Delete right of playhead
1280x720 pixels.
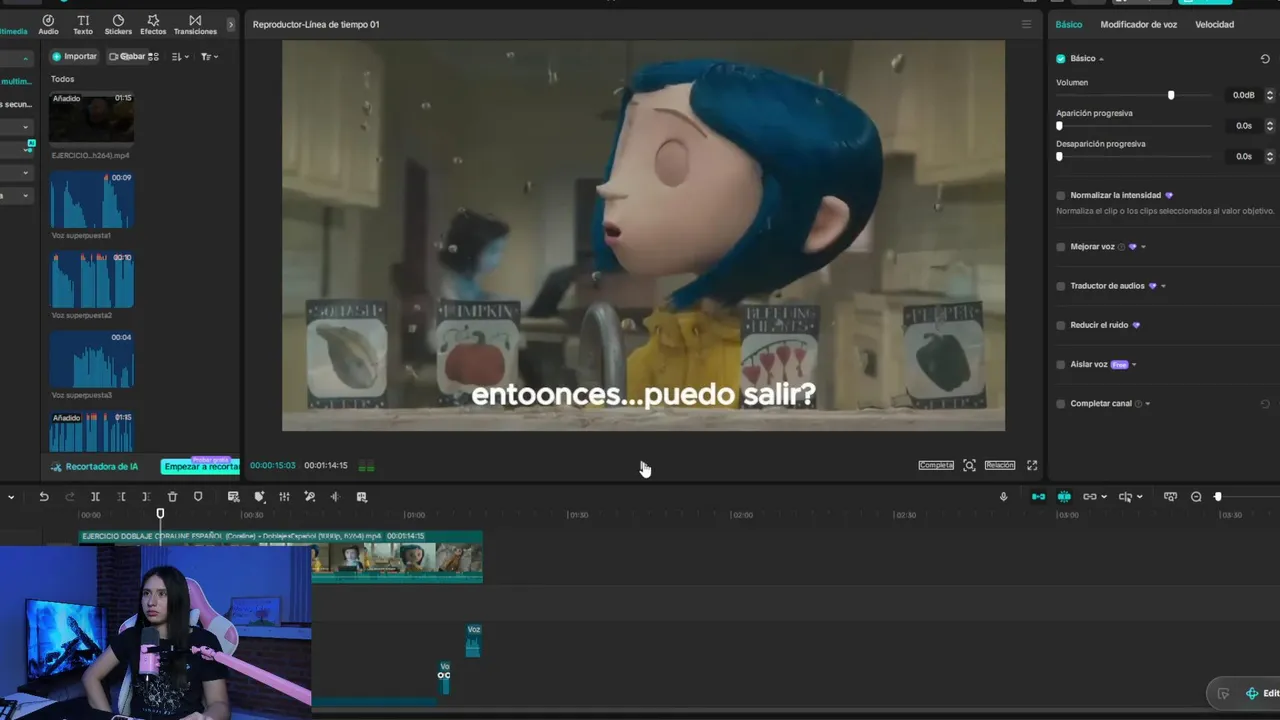point(146,497)
